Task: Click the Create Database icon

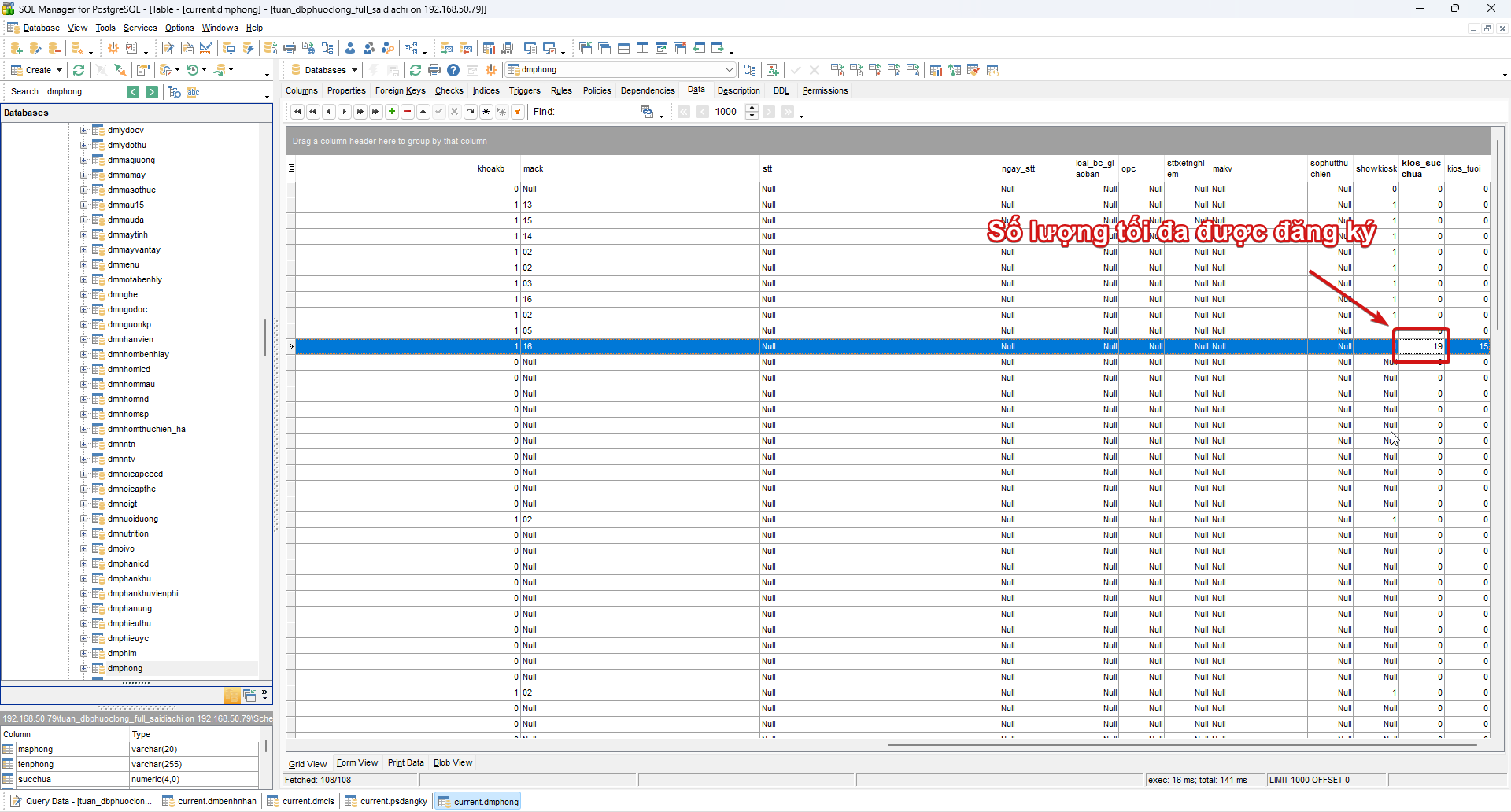Action: click(x=16, y=49)
